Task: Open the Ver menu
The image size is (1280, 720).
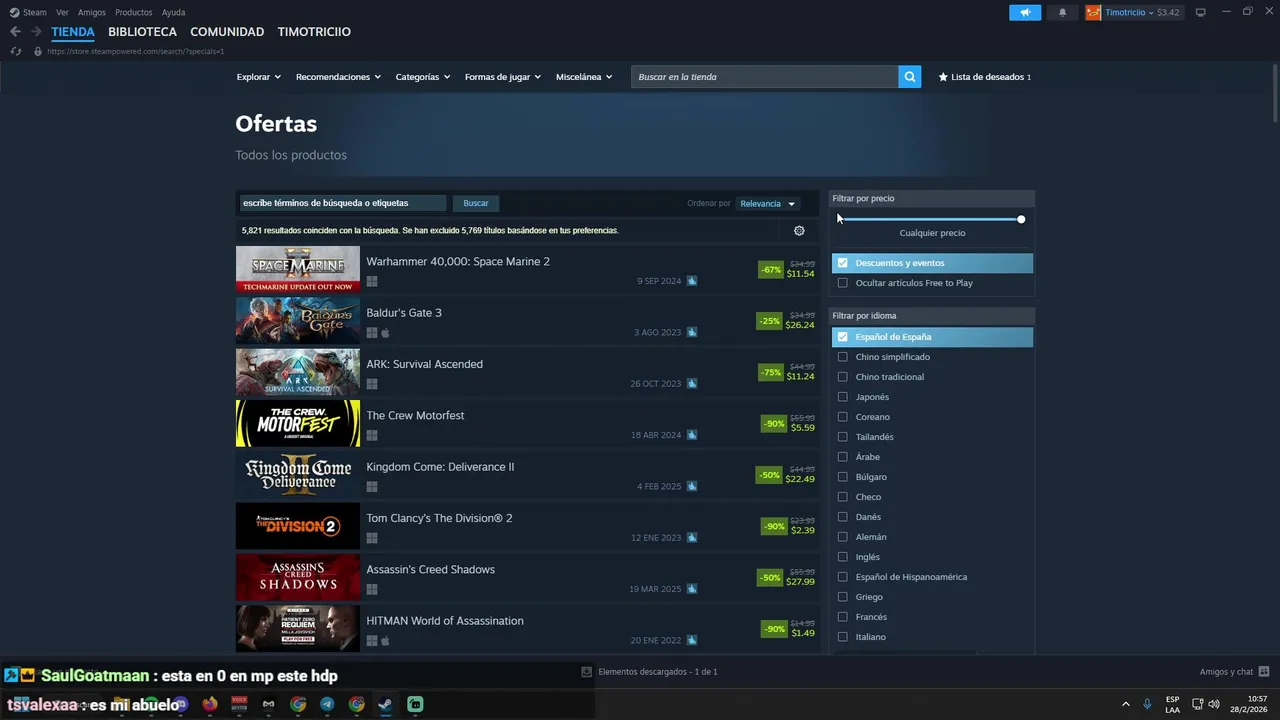Action: click(x=62, y=12)
